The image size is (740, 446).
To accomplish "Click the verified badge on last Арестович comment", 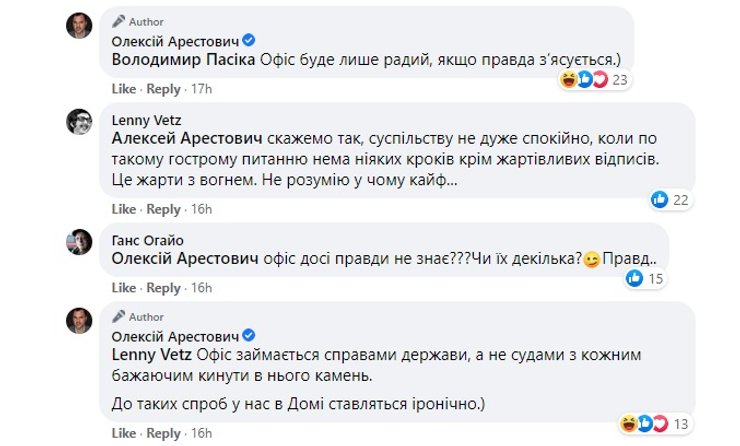I will (250, 334).
